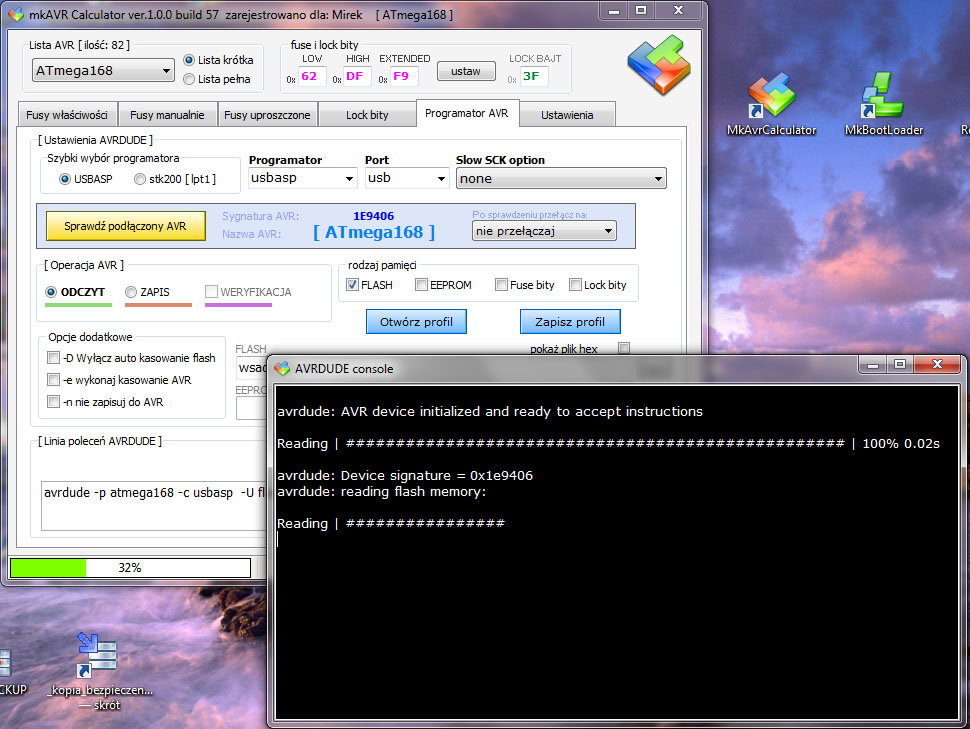Select the ZAPIS operation radio button
Image resolution: width=970 pixels, height=729 pixels.
click(130, 292)
